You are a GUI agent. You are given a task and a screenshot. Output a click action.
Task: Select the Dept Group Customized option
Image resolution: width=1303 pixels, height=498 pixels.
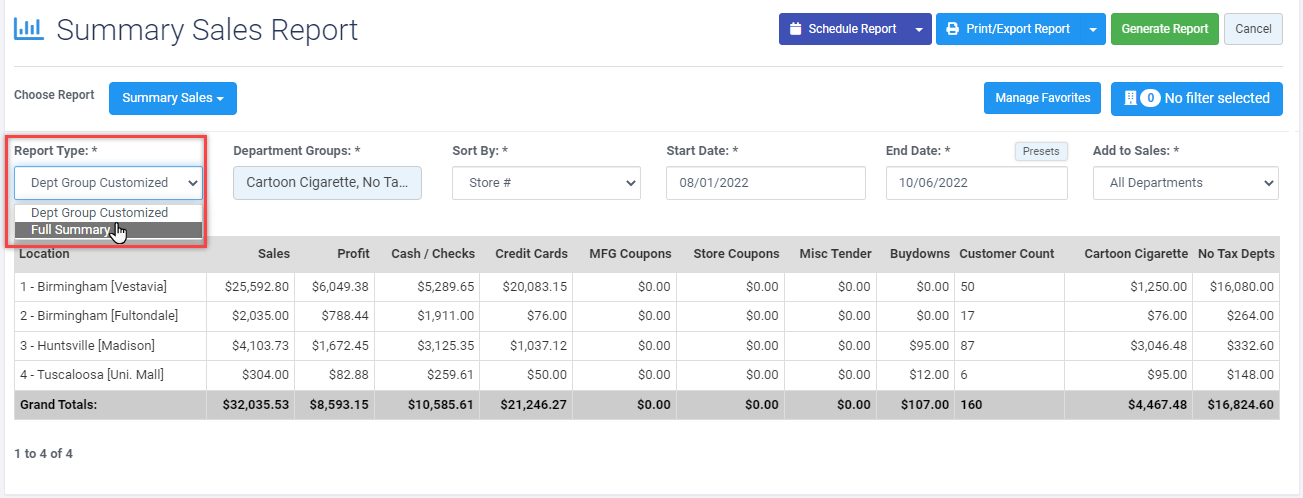pyautogui.click(x=109, y=213)
